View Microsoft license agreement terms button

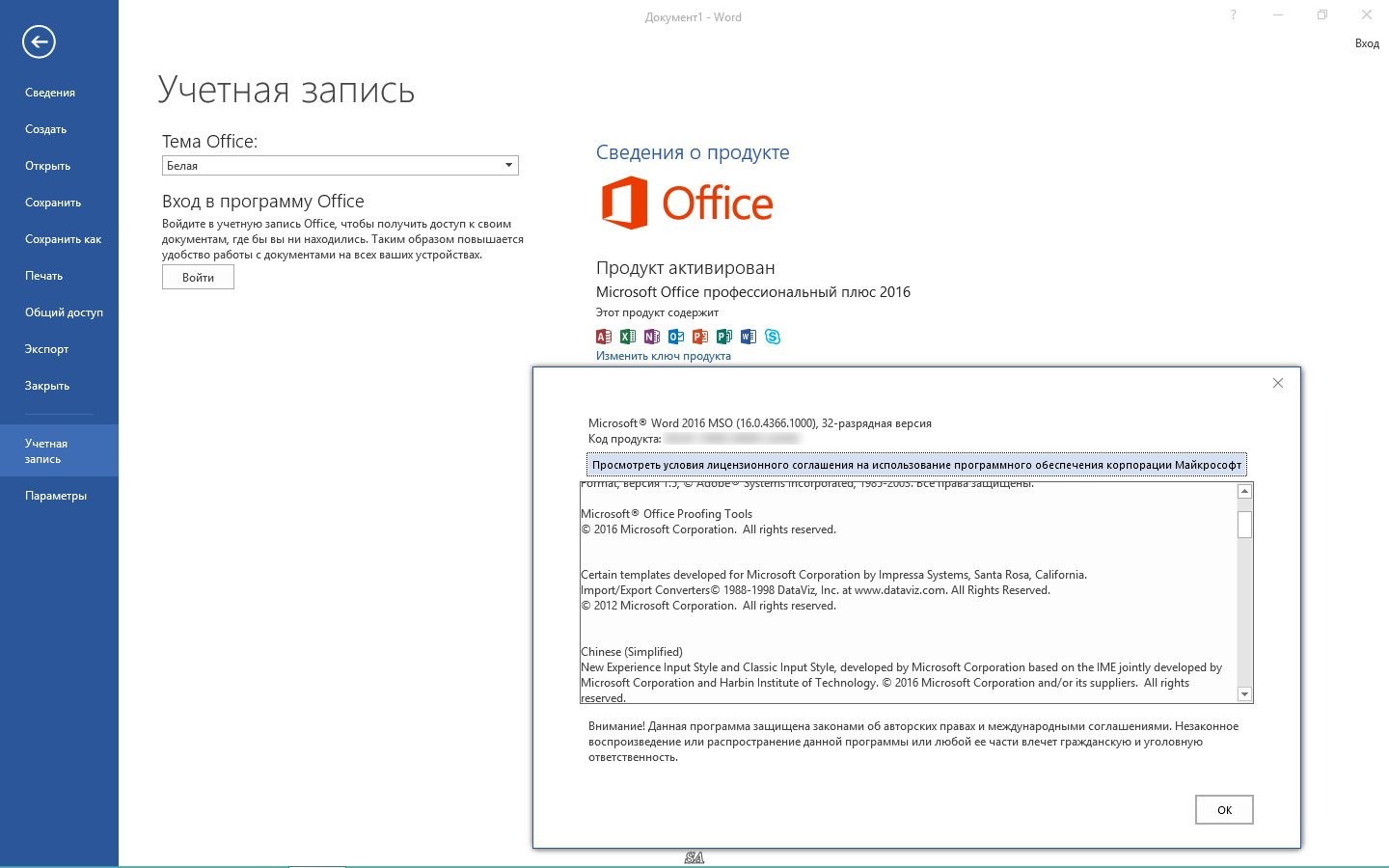(x=915, y=465)
